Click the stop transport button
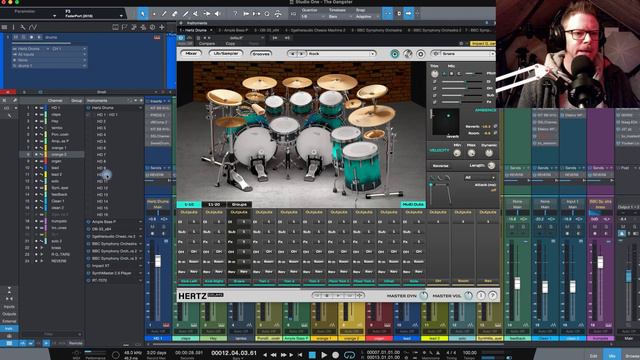The image size is (640, 360). click(x=312, y=355)
